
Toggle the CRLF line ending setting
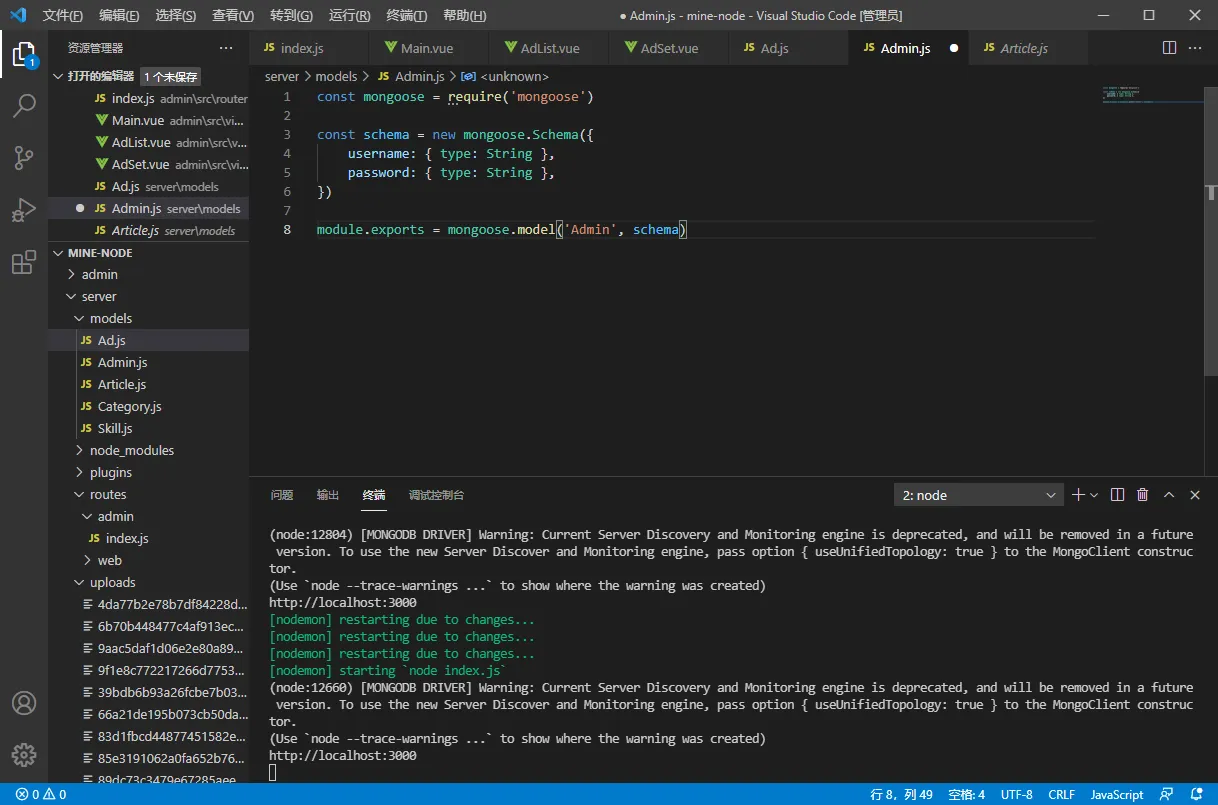tap(1061, 795)
